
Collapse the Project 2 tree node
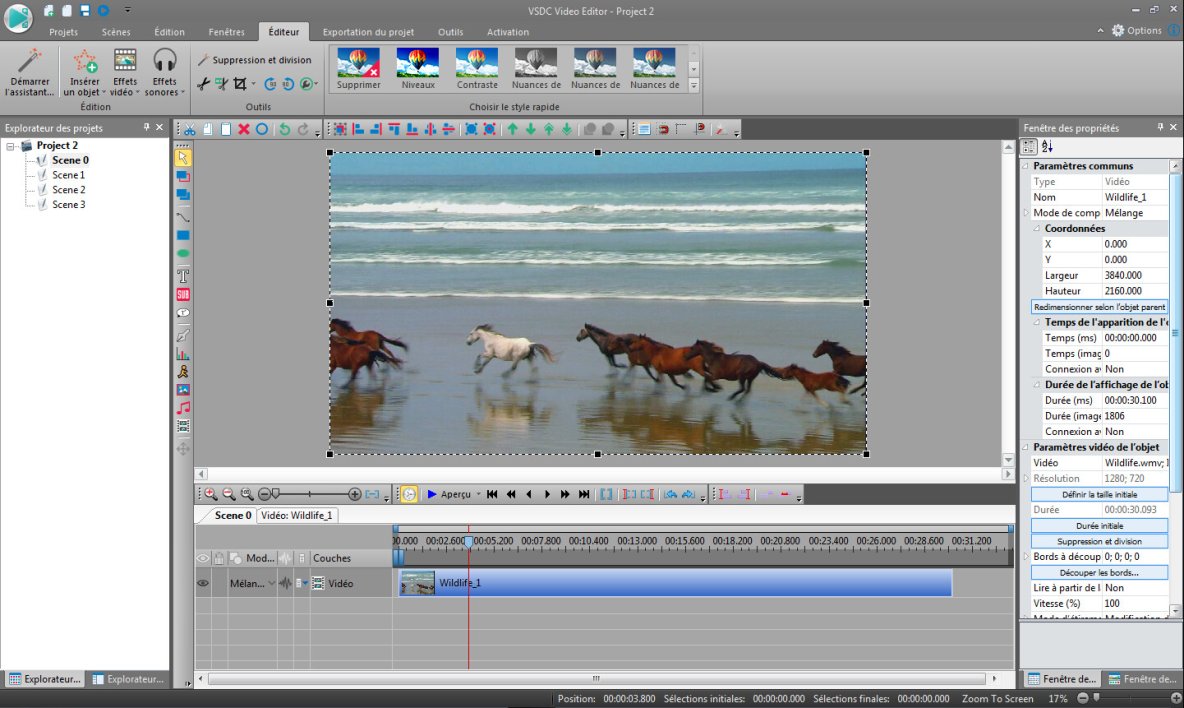coord(11,146)
